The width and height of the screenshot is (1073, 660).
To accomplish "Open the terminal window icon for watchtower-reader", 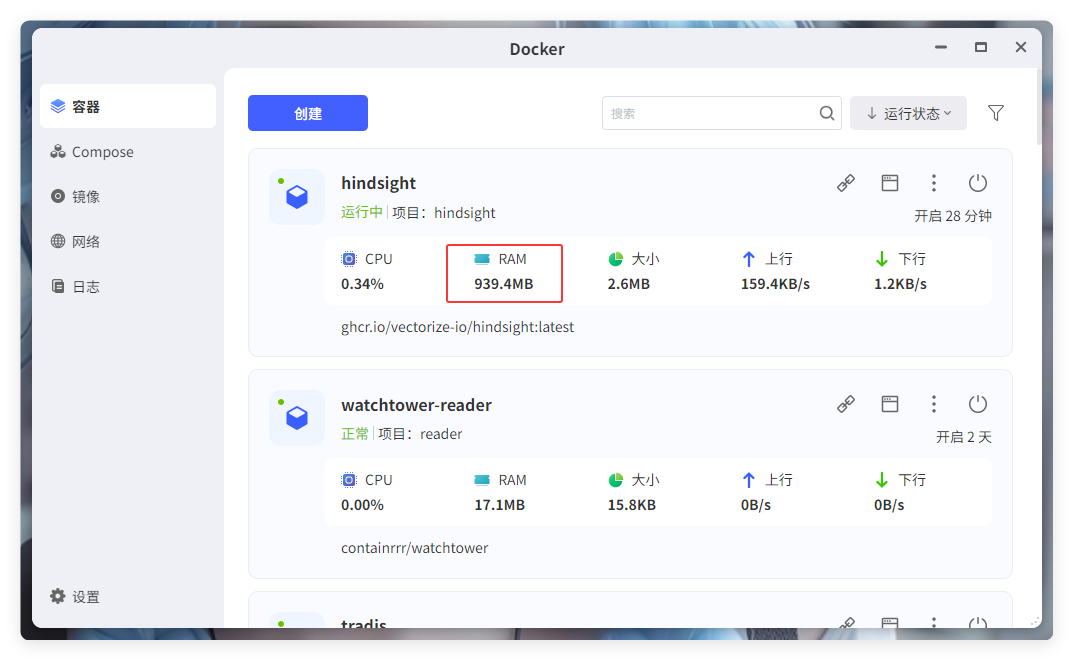I will [x=890, y=404].
